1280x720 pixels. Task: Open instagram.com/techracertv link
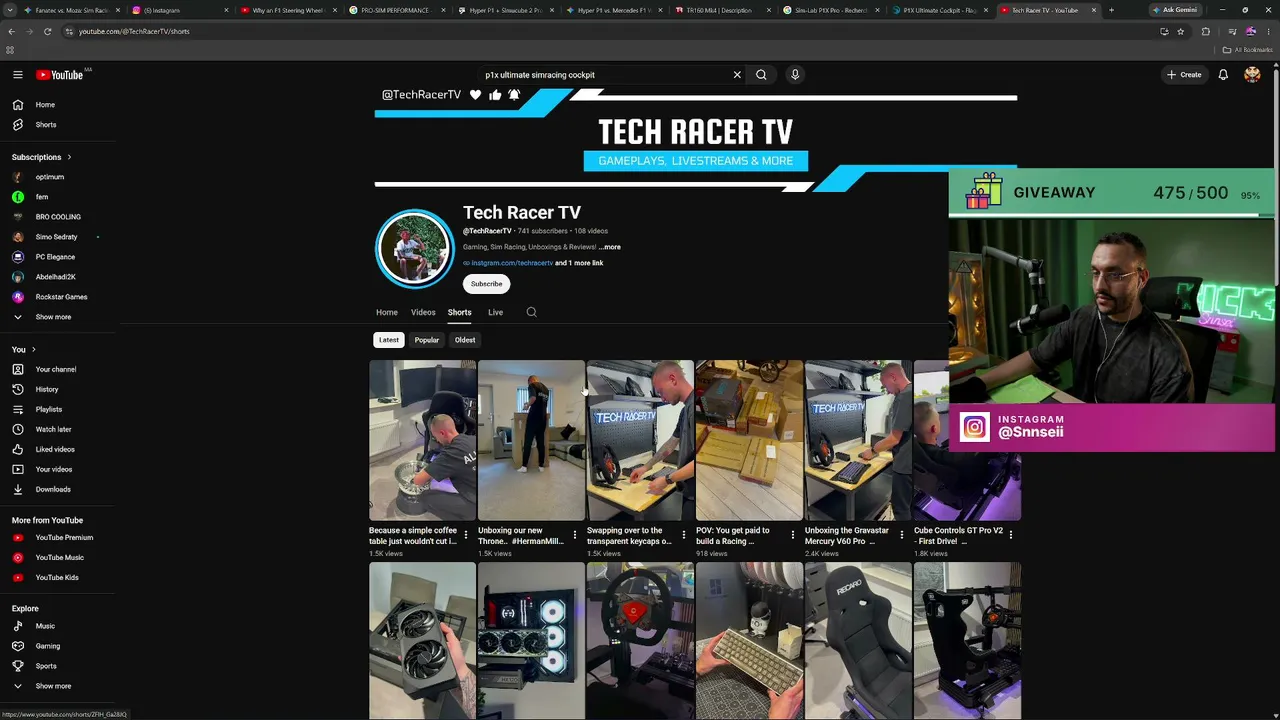[x=512, y=263]
